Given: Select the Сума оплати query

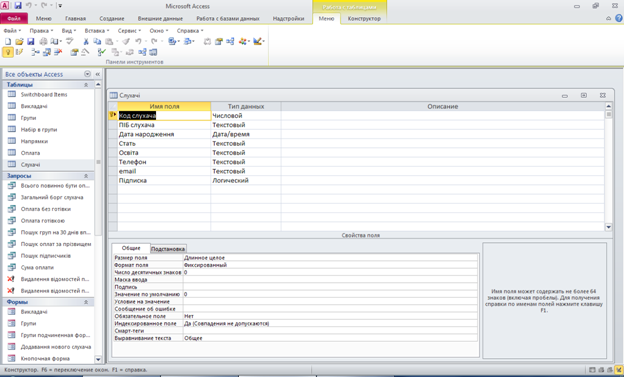Looking at the screenshot, I should coord(37,268).
